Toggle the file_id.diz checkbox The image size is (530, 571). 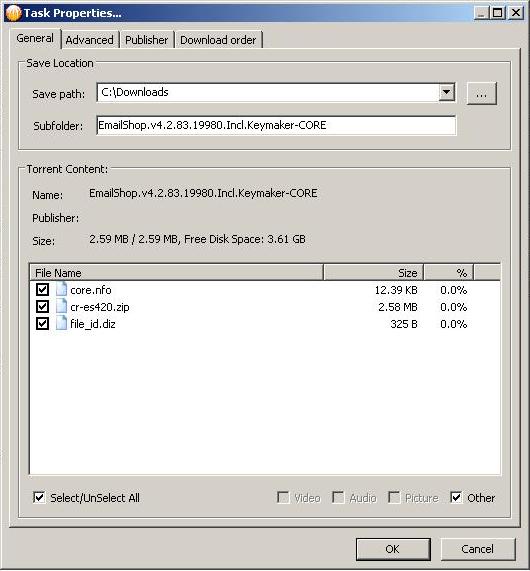(x=42, y=324)
